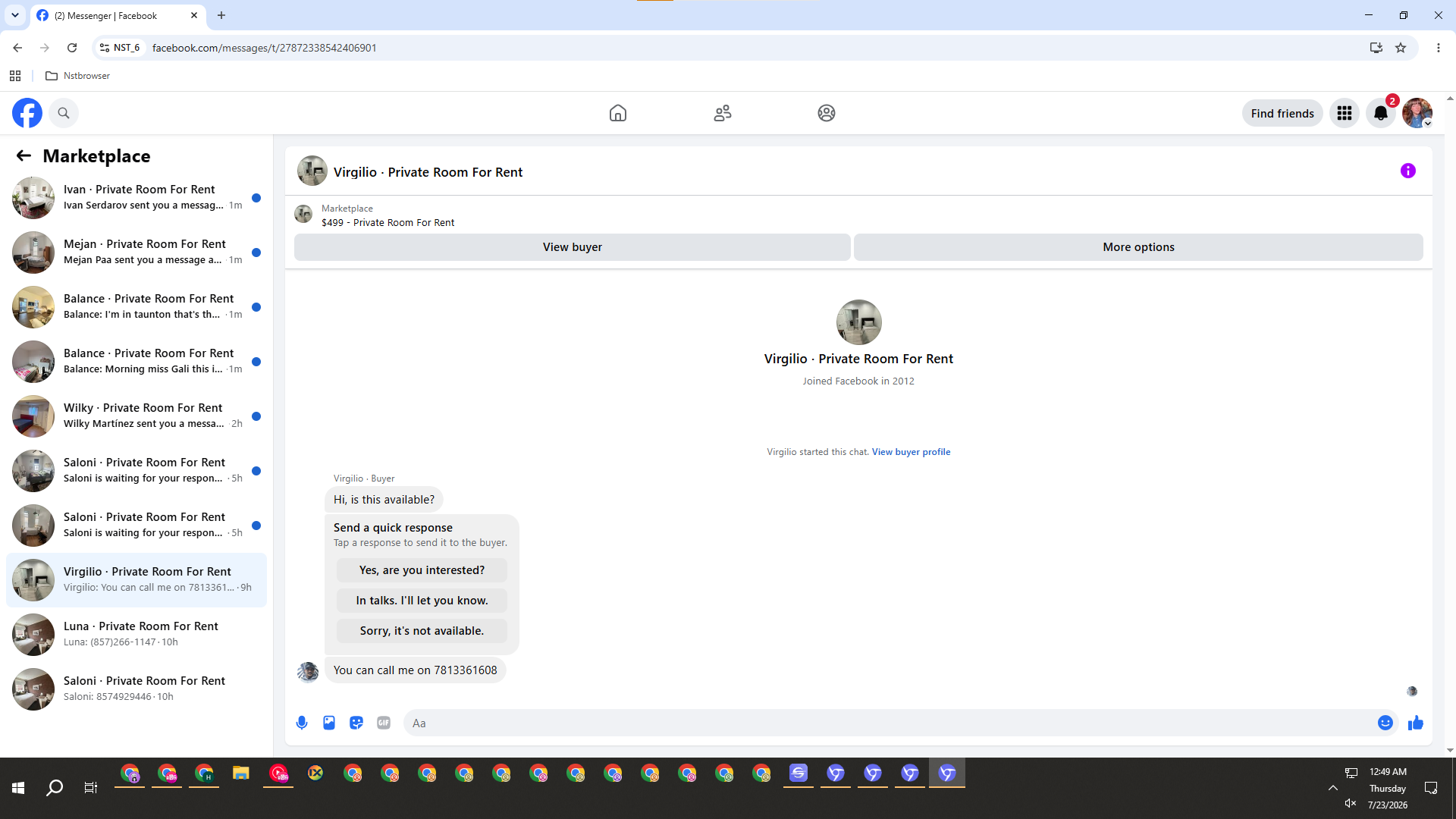Open the conversation information icon
1456x819 pixels.
[x=1408, y=171]
